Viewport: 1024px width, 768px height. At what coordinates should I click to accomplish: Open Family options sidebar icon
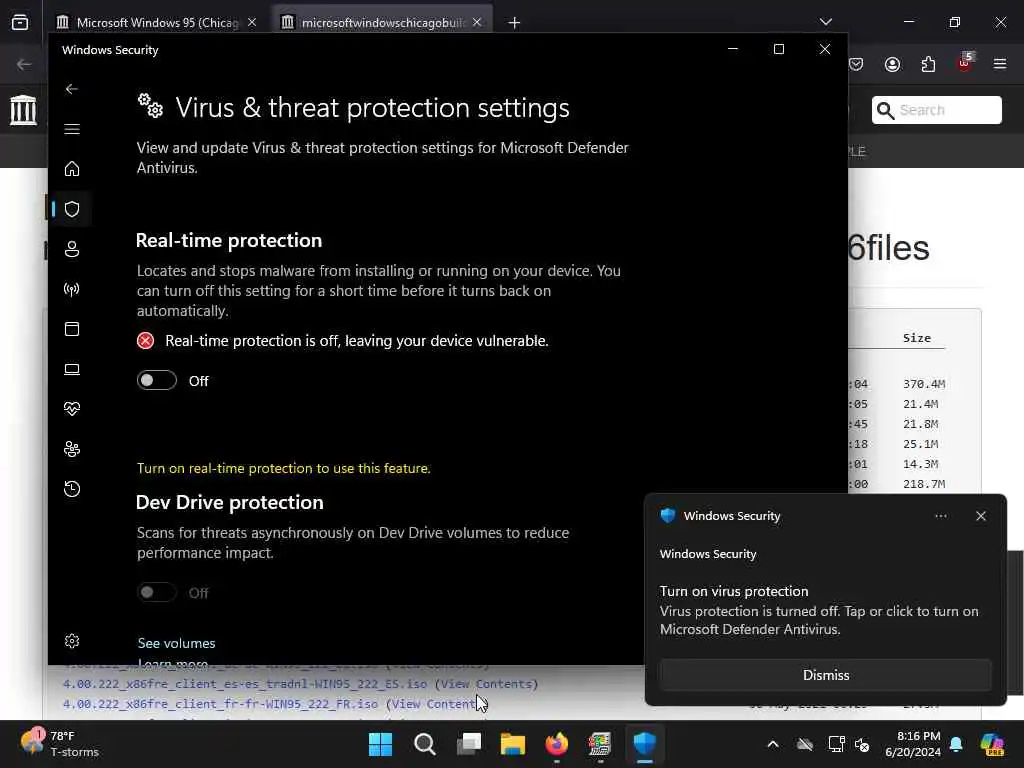click(72, 449)
